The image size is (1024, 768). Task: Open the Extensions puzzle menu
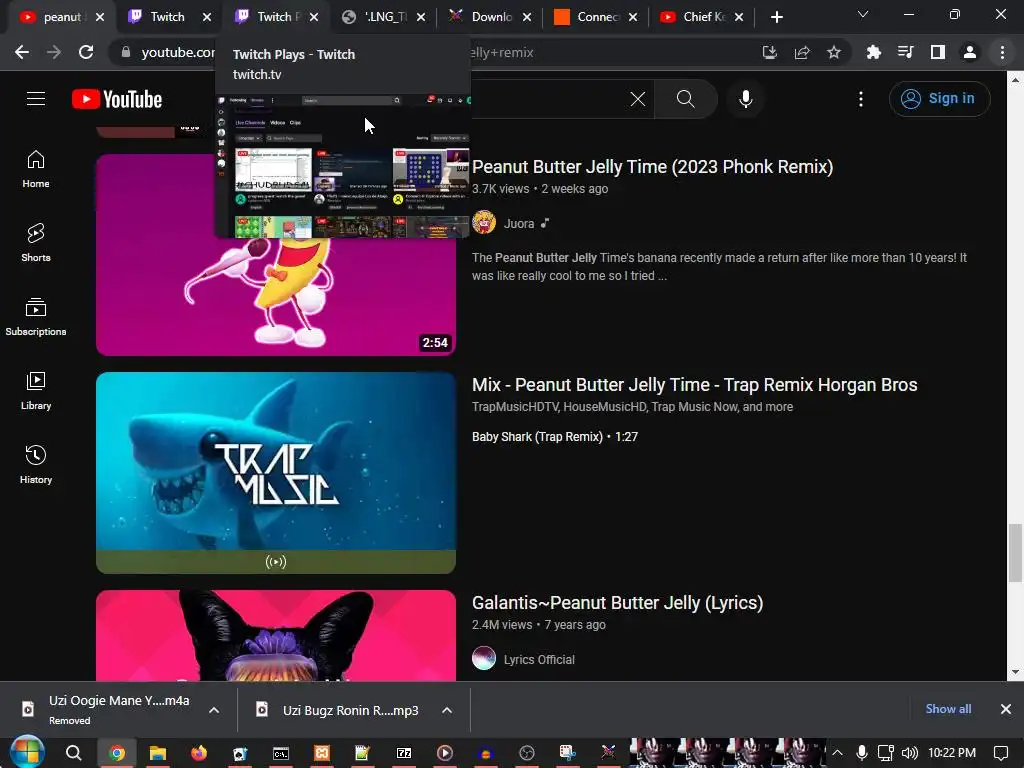click(x=874, y=52)
